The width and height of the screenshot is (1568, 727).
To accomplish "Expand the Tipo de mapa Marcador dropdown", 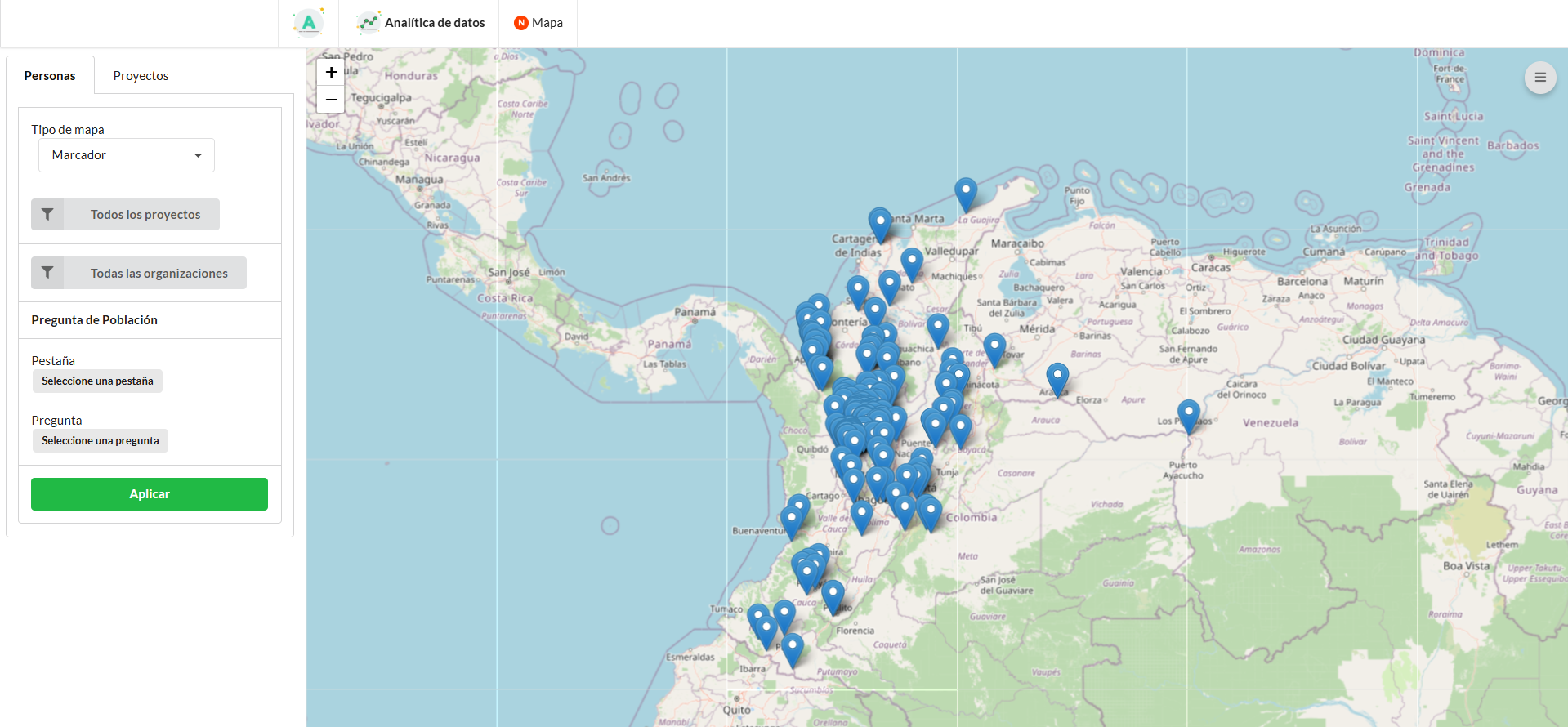I will (127, 155).
